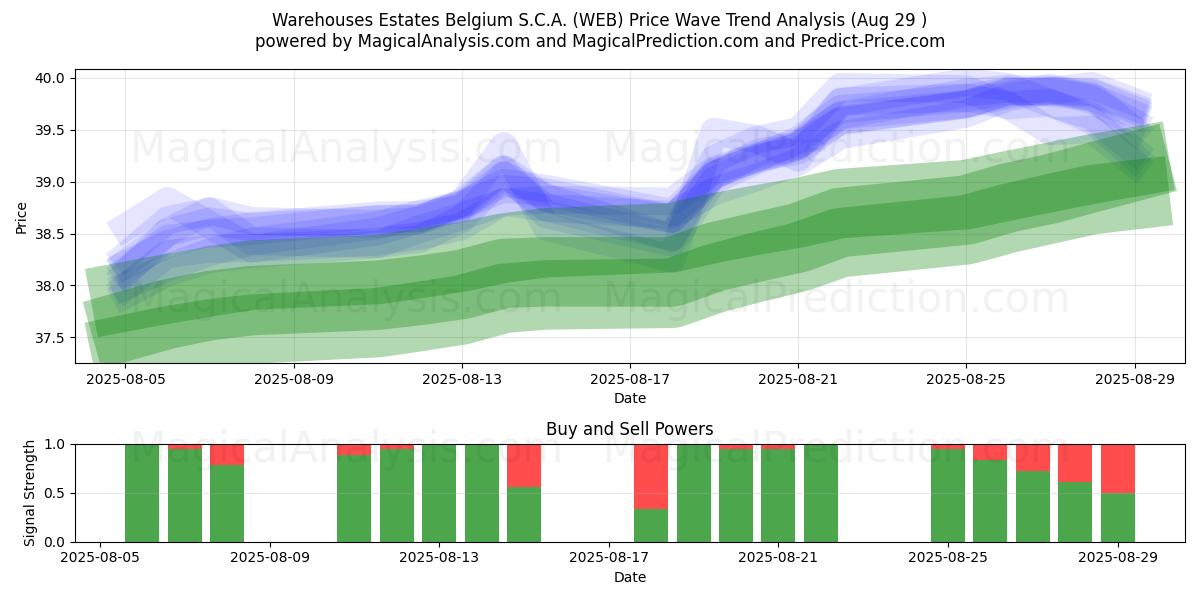The image size is (1200, 600).
Task: Click the 2025-08-21 date tick on bar chart
Action: pos(778,558)
